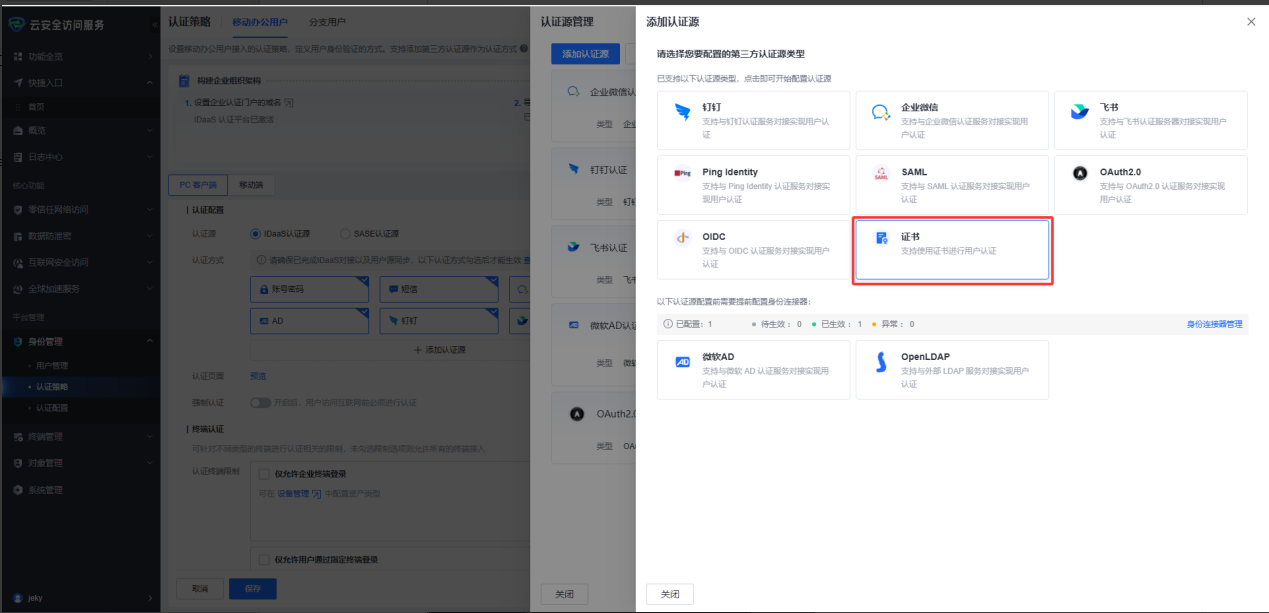Pick the OIDC authentication icon
1269x613 pixels.
pyautogui.click(x=682, y=238)
